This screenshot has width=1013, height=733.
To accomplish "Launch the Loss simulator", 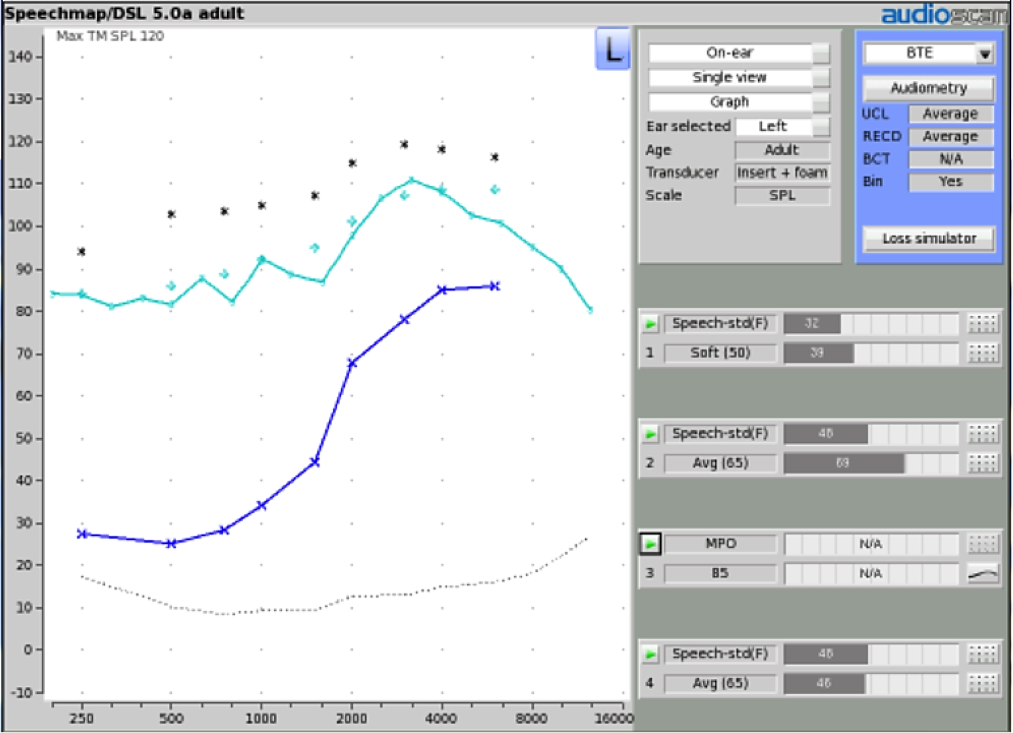I will click(928, 239).
